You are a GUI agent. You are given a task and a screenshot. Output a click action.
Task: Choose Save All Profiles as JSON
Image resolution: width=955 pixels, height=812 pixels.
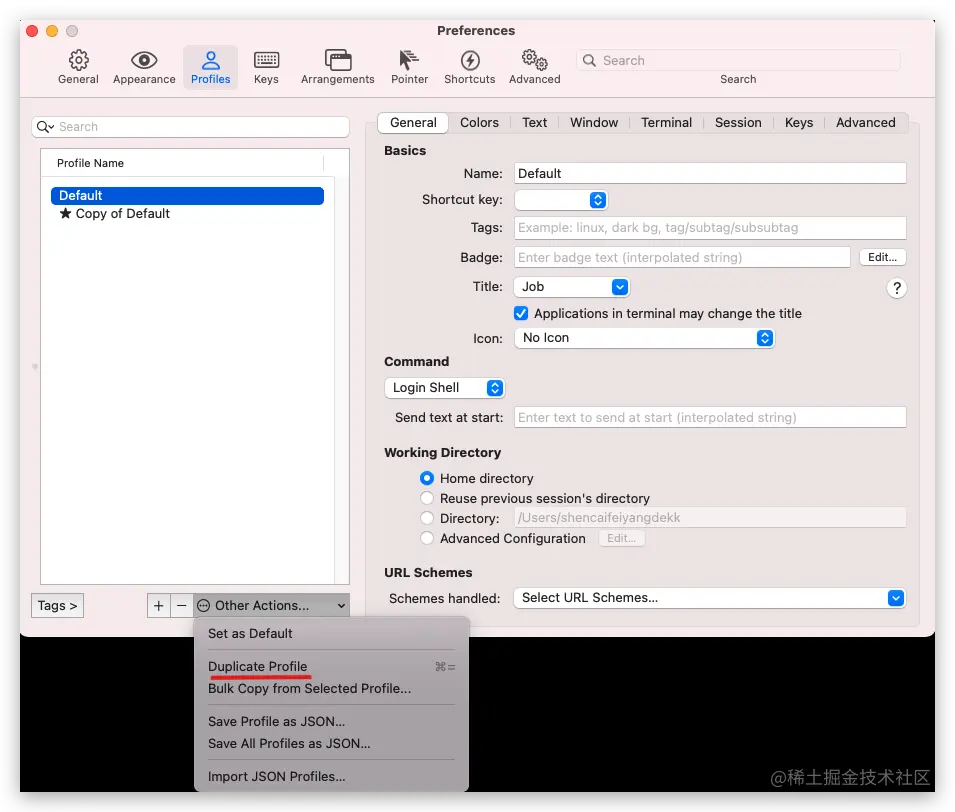tap(331, 743)
